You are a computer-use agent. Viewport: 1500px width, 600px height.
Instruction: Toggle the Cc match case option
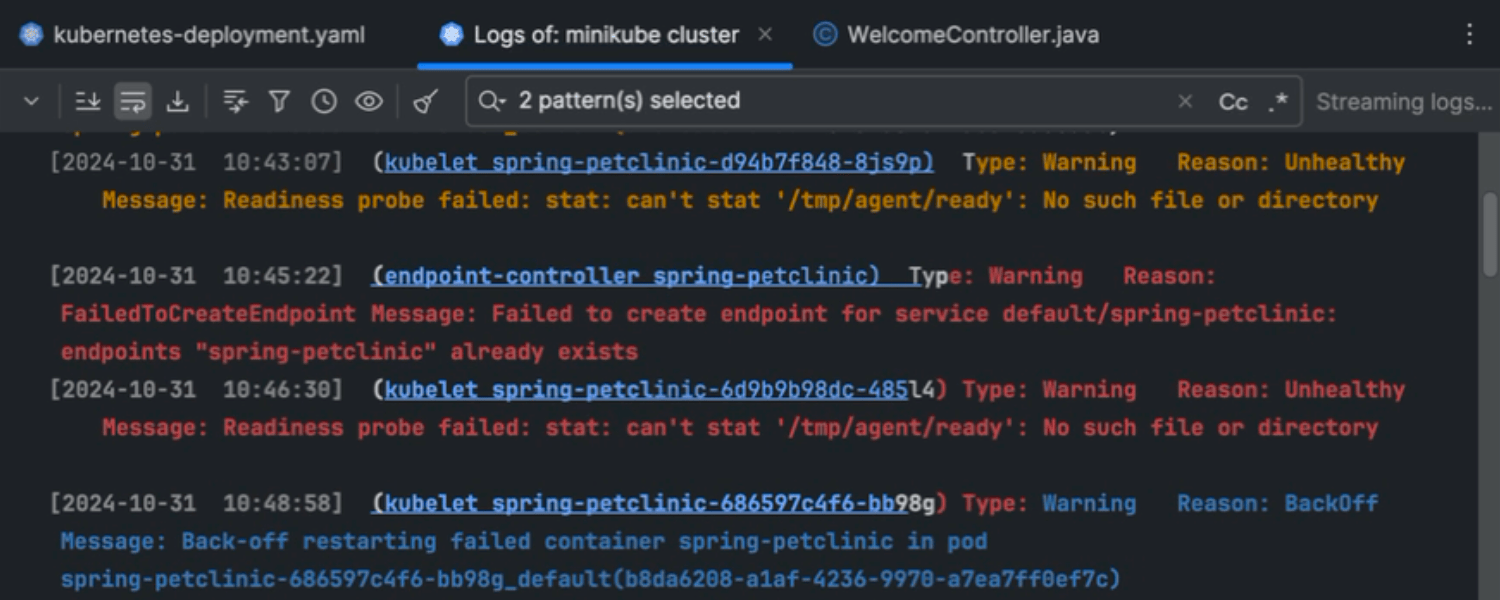click(1232, 102)
